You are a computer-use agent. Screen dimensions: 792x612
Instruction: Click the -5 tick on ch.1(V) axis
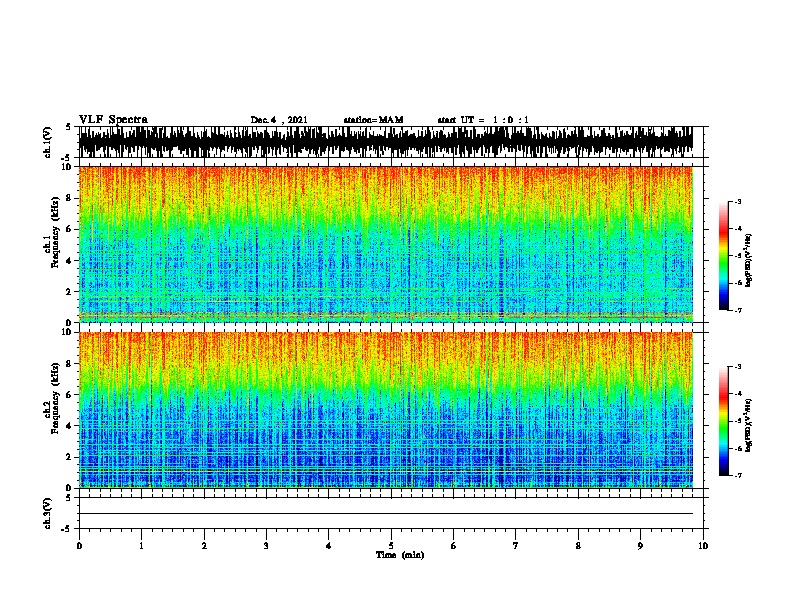click(x=66, y=158)
